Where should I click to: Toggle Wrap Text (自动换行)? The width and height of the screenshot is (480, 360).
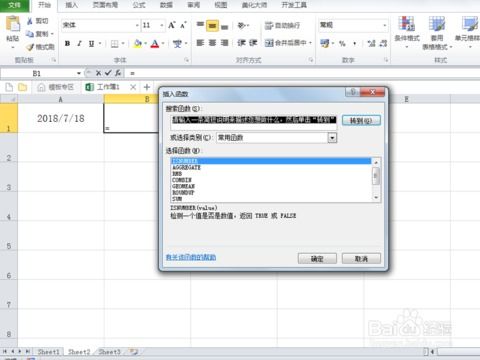pos(282,25)
